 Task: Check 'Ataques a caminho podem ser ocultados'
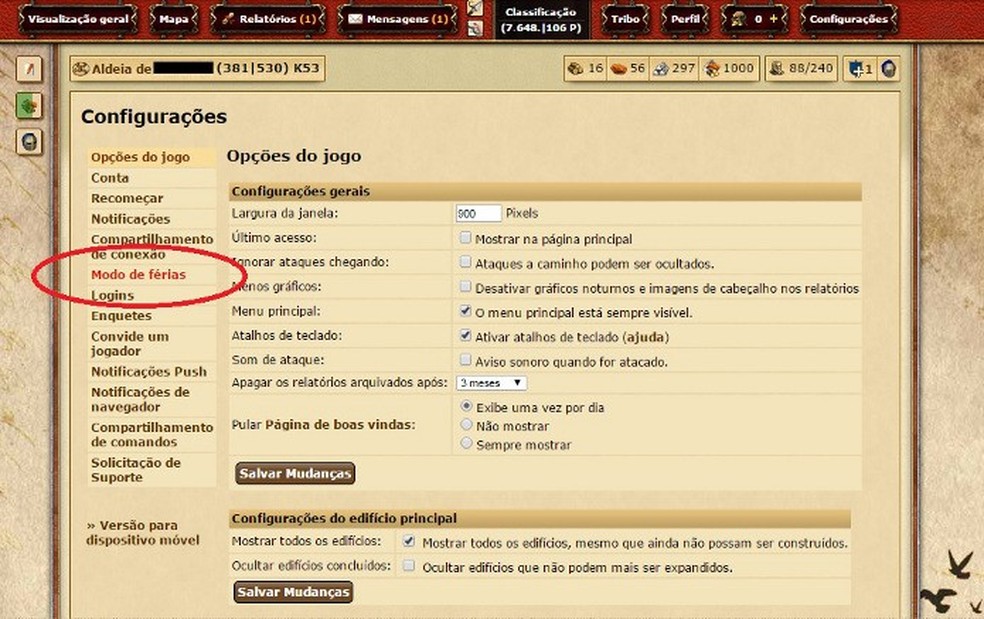tap(465, 262)
